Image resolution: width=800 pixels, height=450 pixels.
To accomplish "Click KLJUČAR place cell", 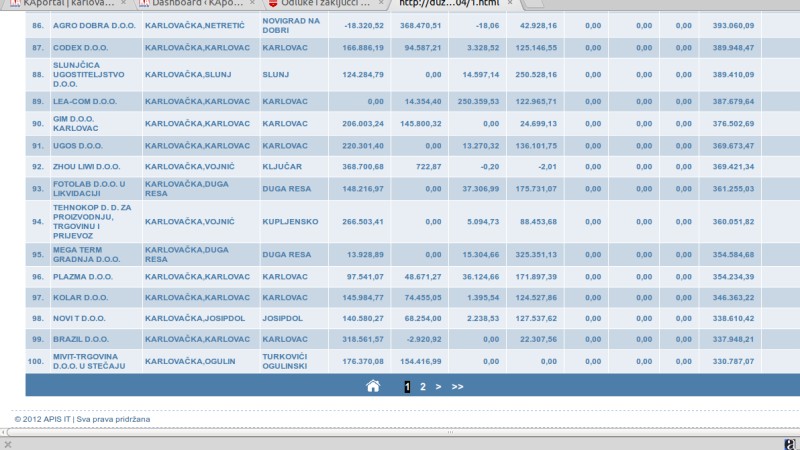I will click(x=282, y=167).
